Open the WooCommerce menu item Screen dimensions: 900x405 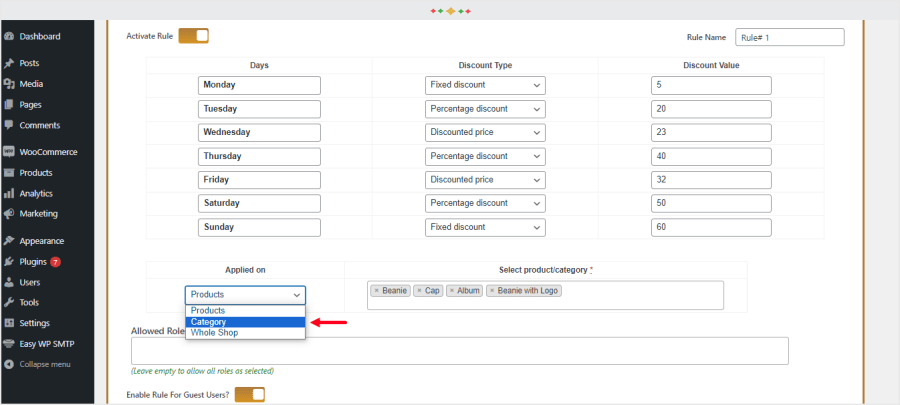point(48,152)
